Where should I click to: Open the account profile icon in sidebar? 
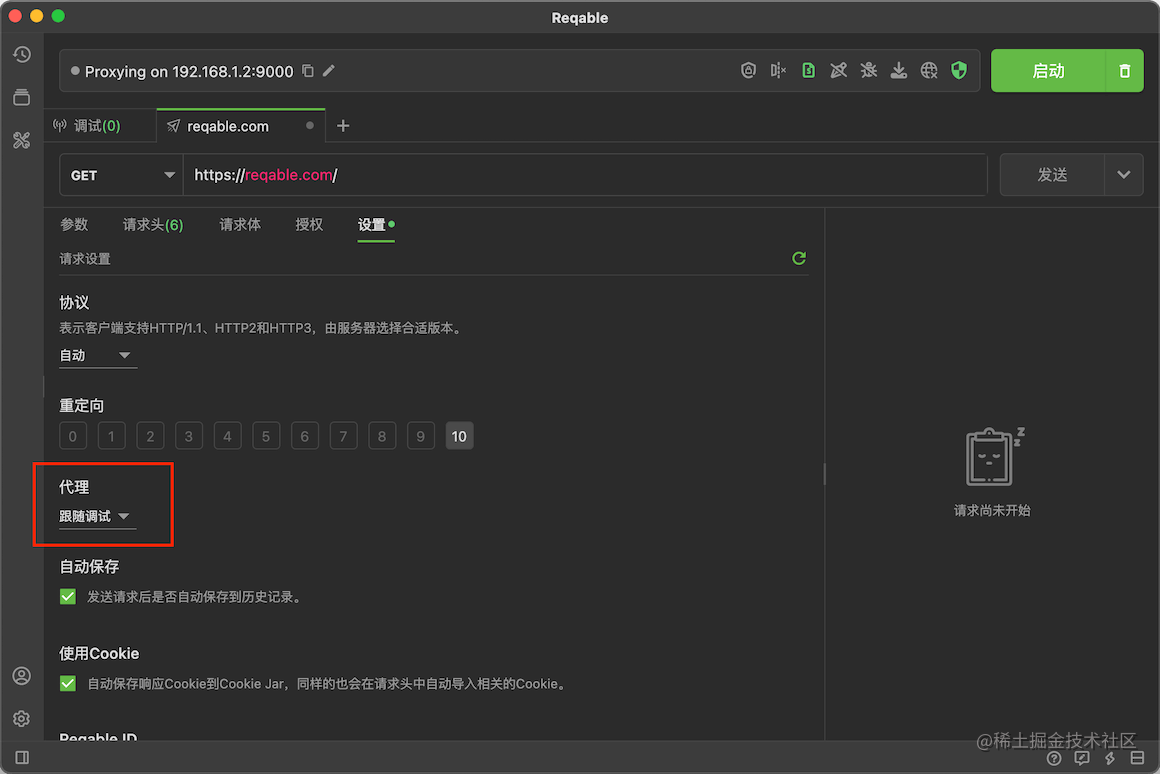click(x=21, y=676)
